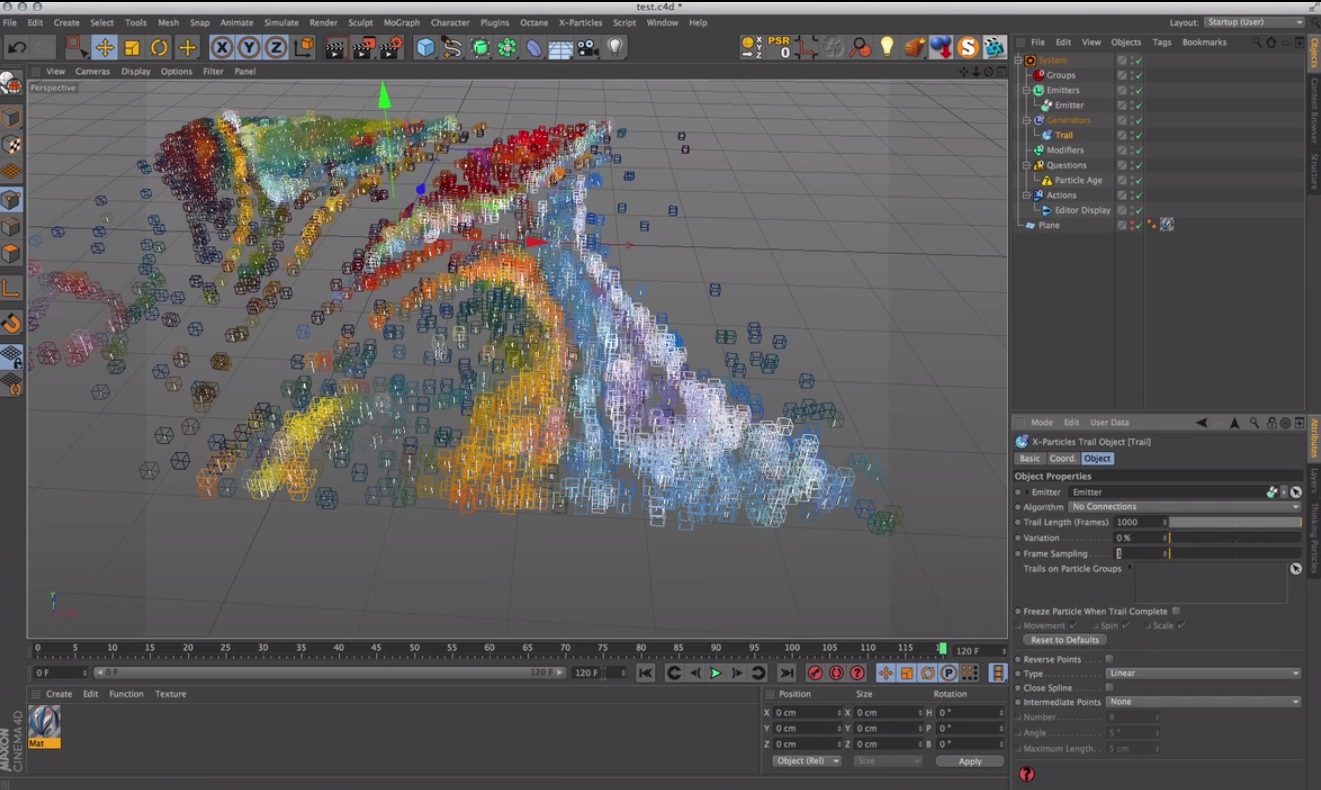
Task: Enable the Reverse Points checkbox
Action: click(1109, 659)
